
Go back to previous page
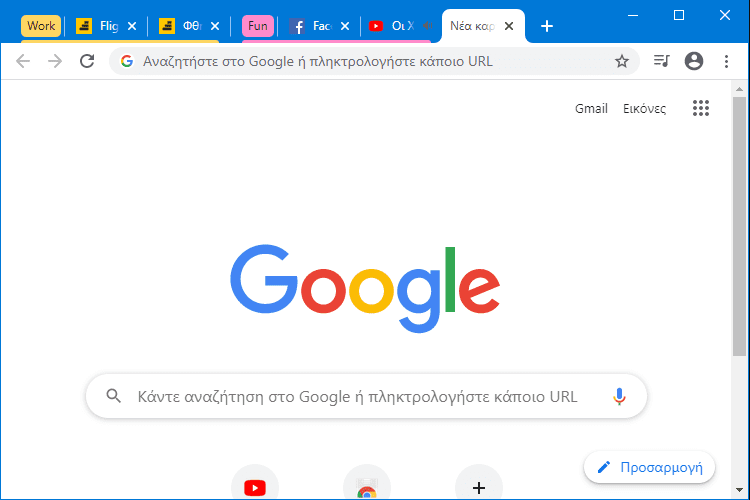[x=23, y=61]
